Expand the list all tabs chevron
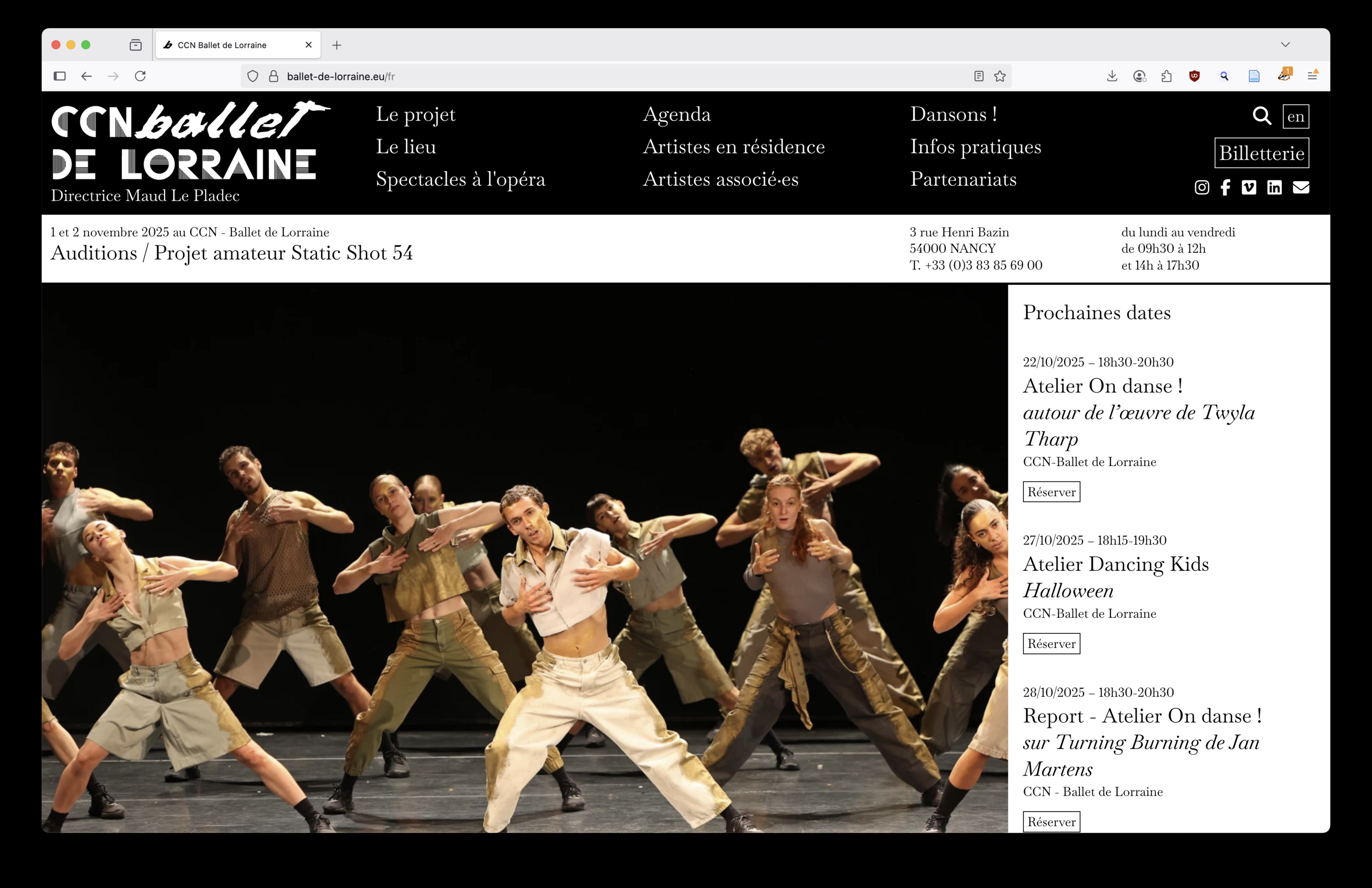The image size is (1372, 888). pos(1285,45)
